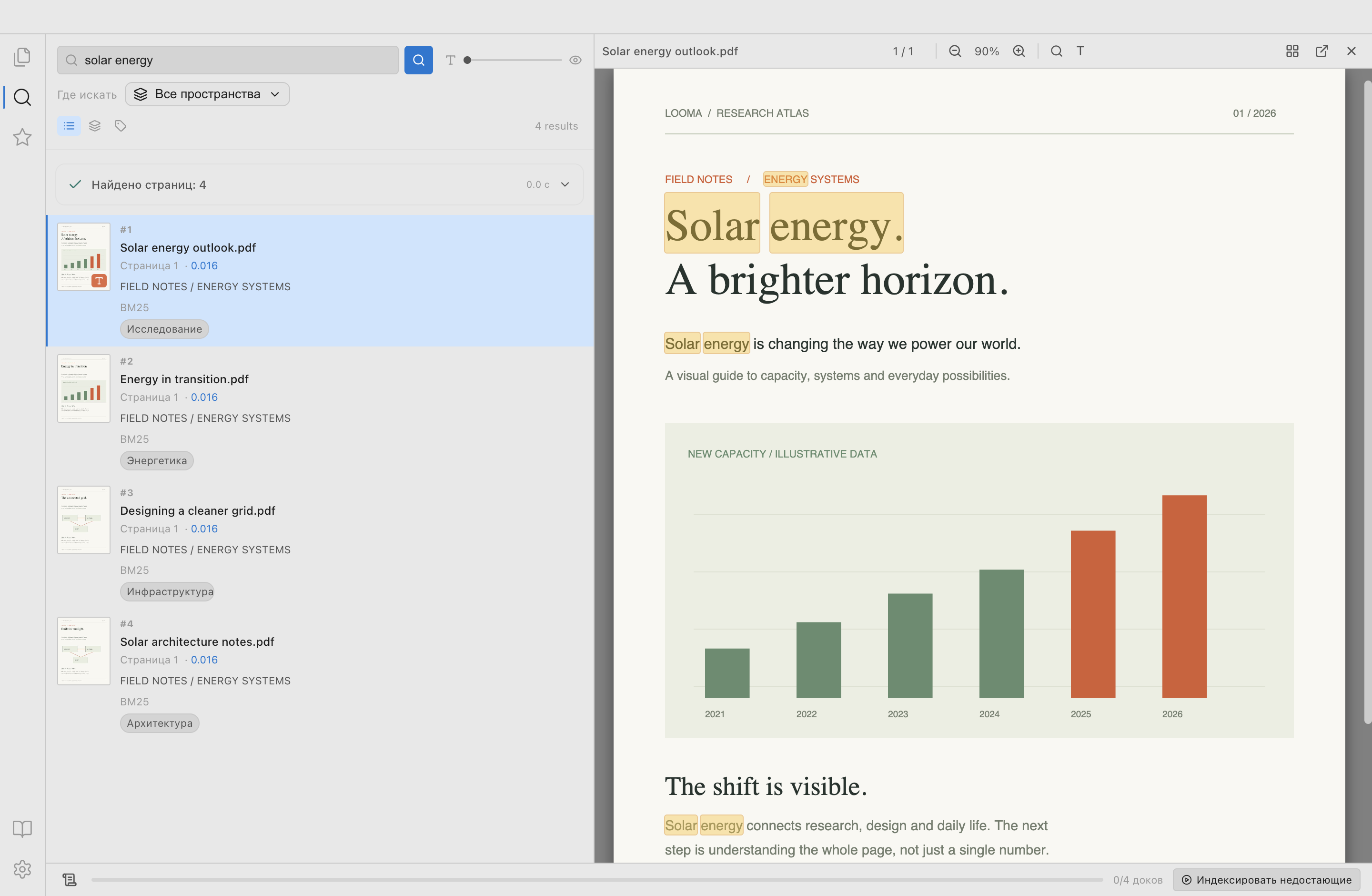Click score 0.016 of Energy in transition
Viewport: 1372px width, 896px height.
[204, 397]
